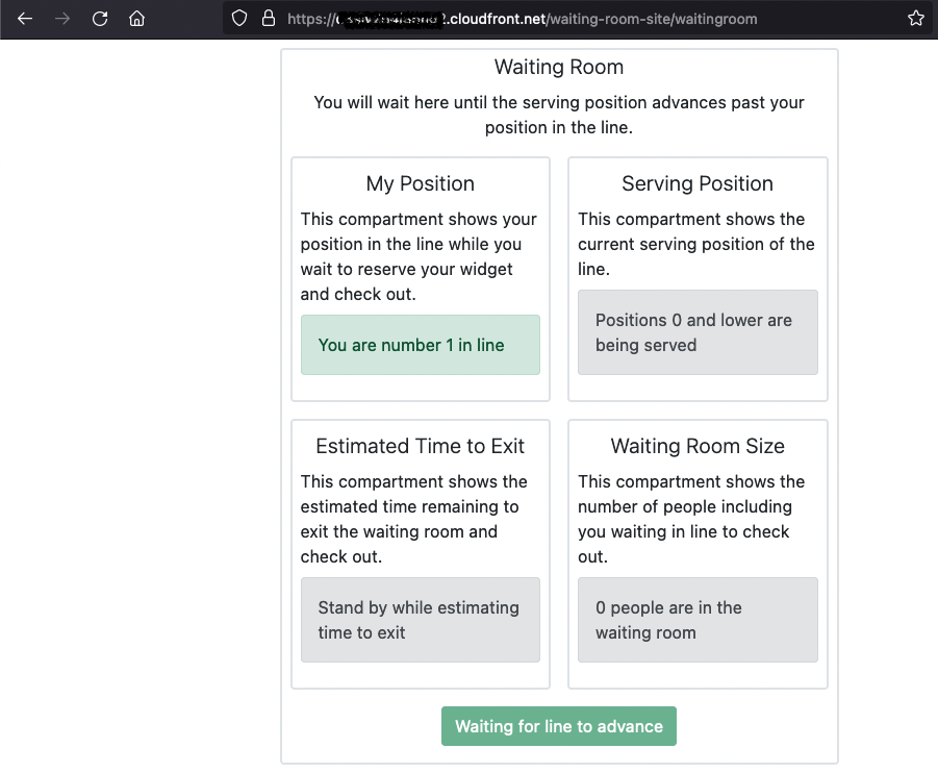This screenshot has width=939, height=775.
Task: Click the My Position card title
Action: coord(420,183)
